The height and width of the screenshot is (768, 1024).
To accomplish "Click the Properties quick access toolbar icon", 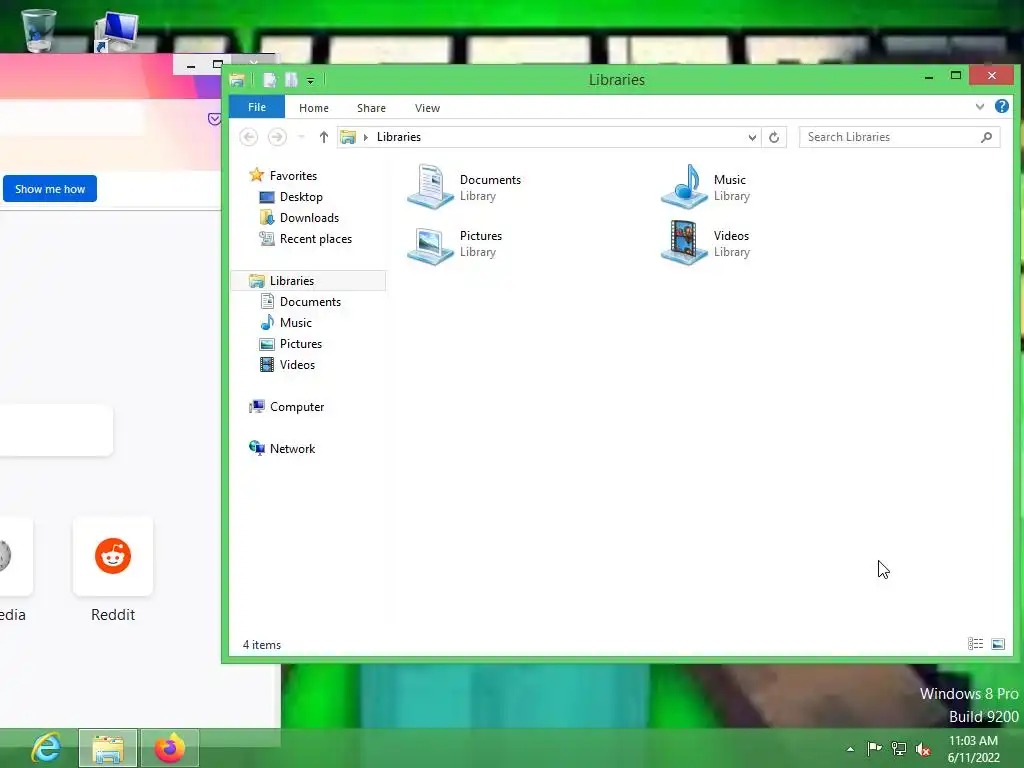I will point(270,80).
